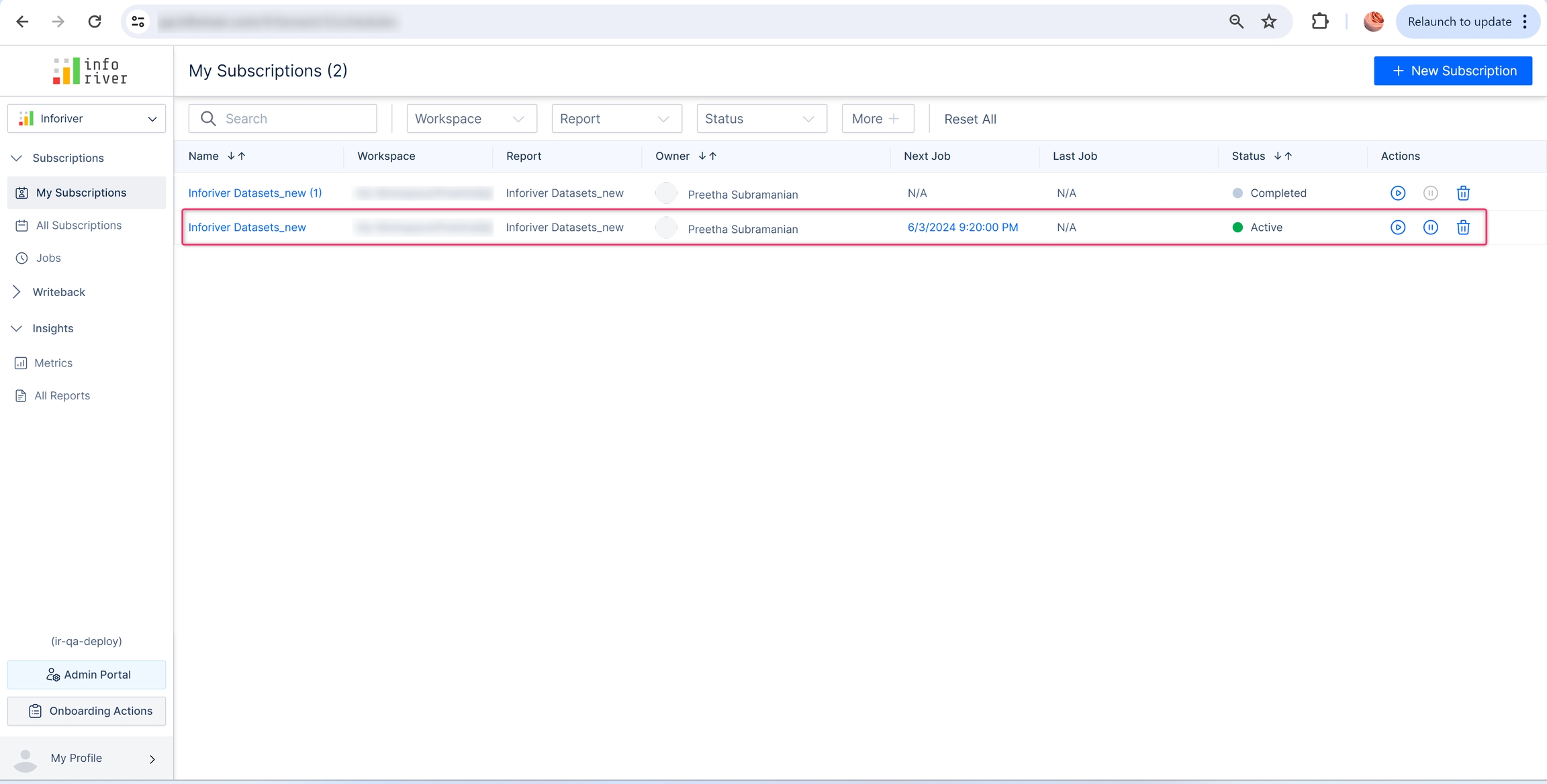Open the Jobs page in sidebar
The width and height of the screenshot is (1547, 784).
coord(48,258)
